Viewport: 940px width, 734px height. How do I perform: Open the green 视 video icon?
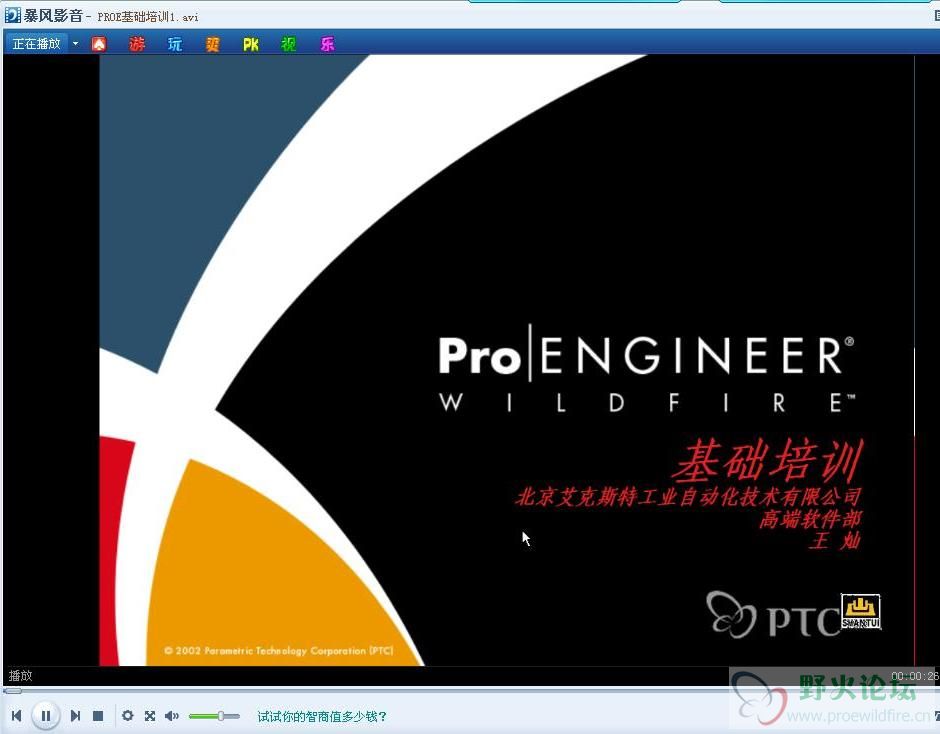(288, 44)
